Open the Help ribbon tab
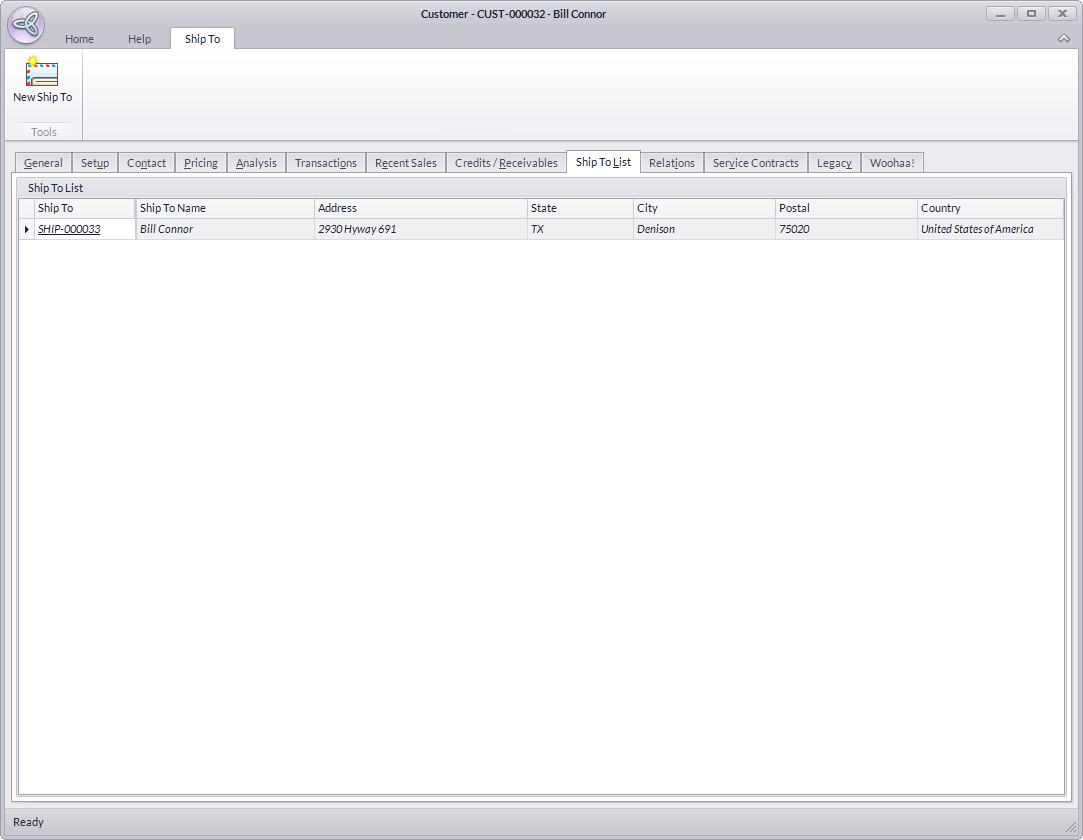The height and width of the screenshot is (840, 1083). pyautogui.click(x=140, y=39)
